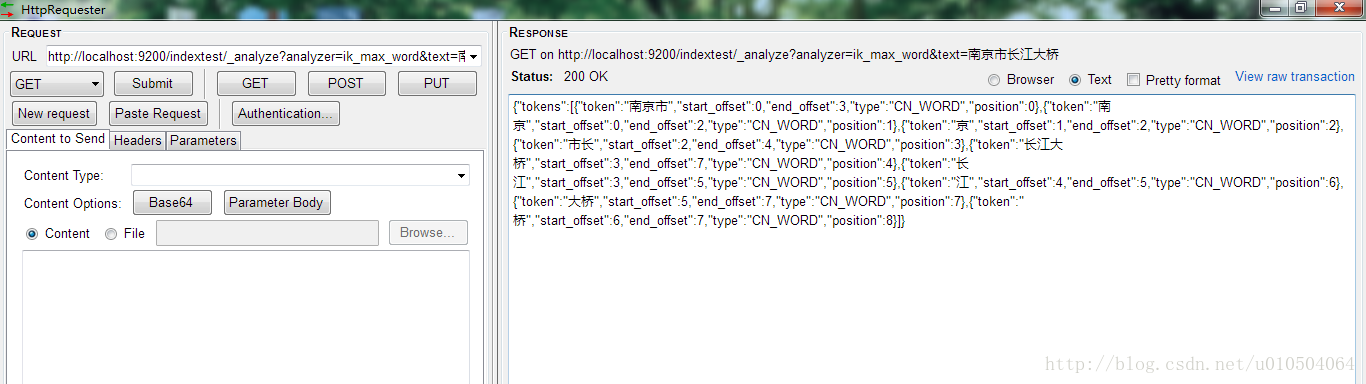The image size is (1366, 384).
Task: Minimize the HttpRequester window
Action: pos(1274,7)
